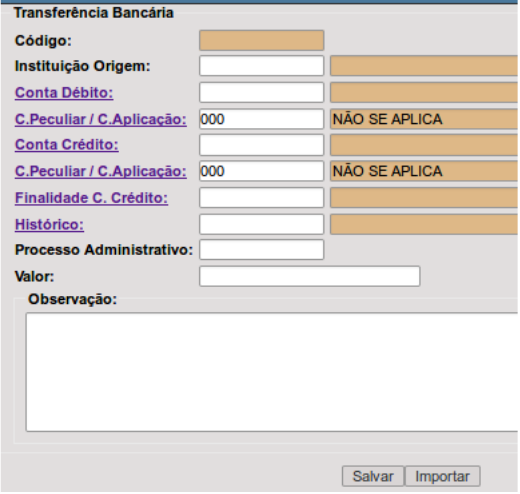Open the Finalidade C. Crédito link
This screenshot has height=494, width=520.
[x=91, y=198]
